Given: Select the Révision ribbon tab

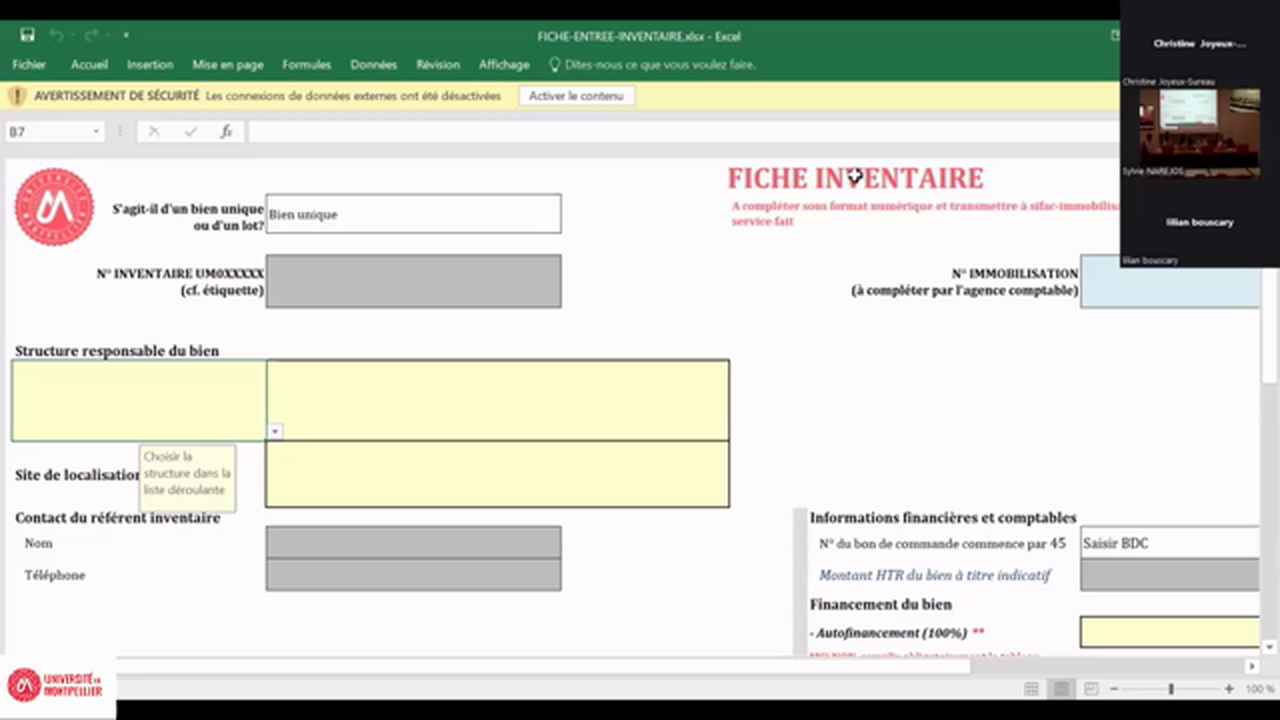Looking at the screenshot, I should (x=437, y=64).
